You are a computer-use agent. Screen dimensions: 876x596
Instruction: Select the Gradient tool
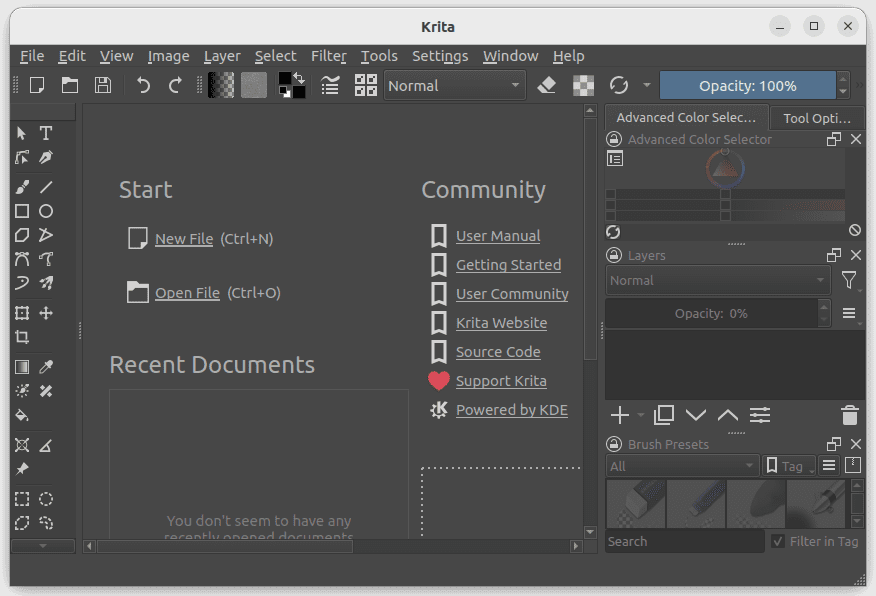22,367
